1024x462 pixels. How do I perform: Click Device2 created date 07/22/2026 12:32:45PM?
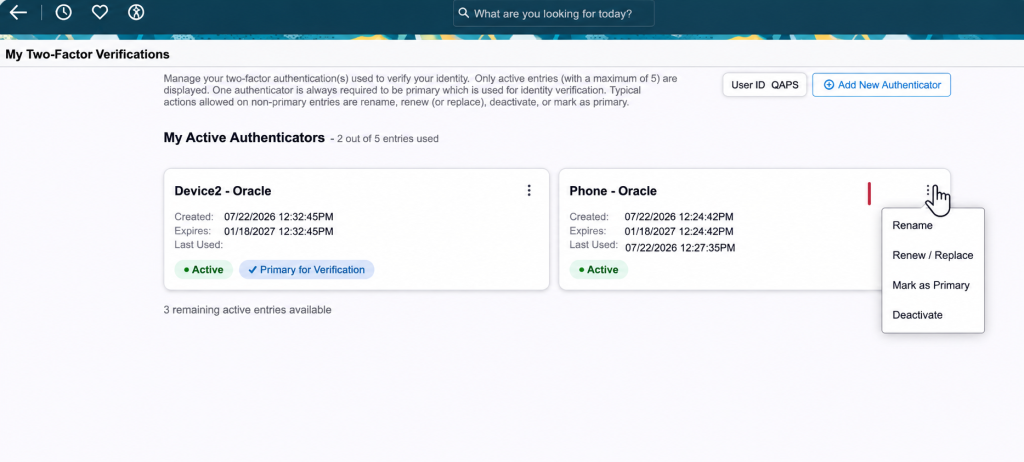tap(279, 217)
